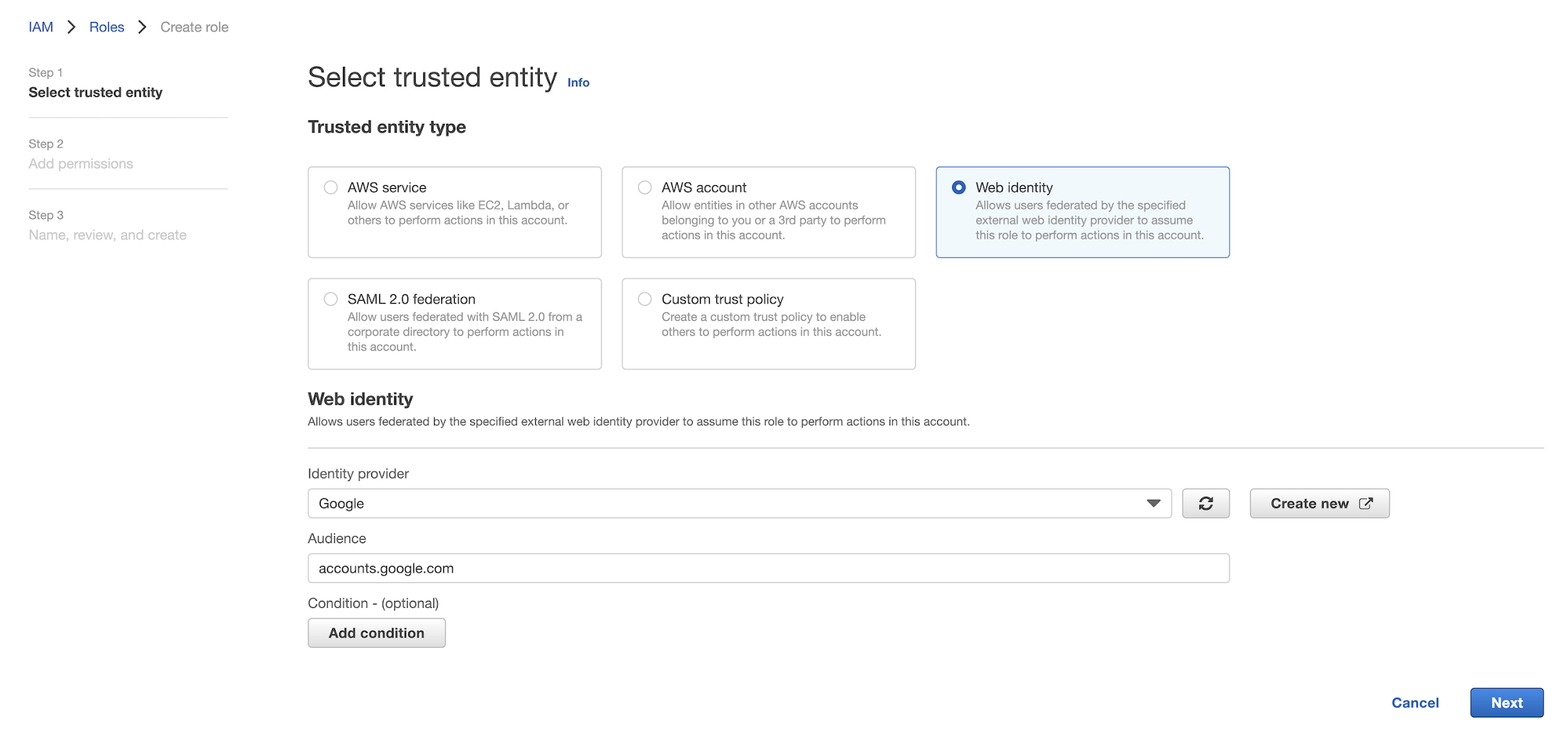Select the Custom trust policy radio option
The image size is (1568, 732).
click(644, 299)
